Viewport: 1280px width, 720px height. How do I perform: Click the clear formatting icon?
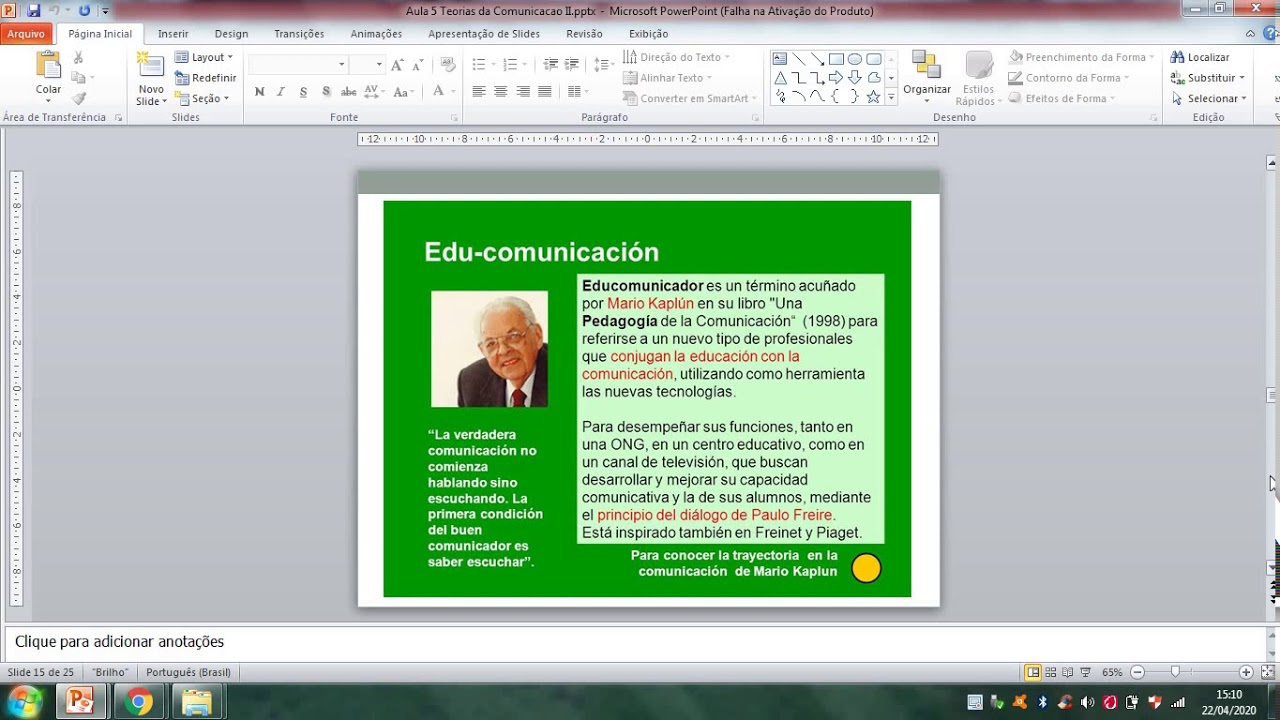[x=448, y=65]
